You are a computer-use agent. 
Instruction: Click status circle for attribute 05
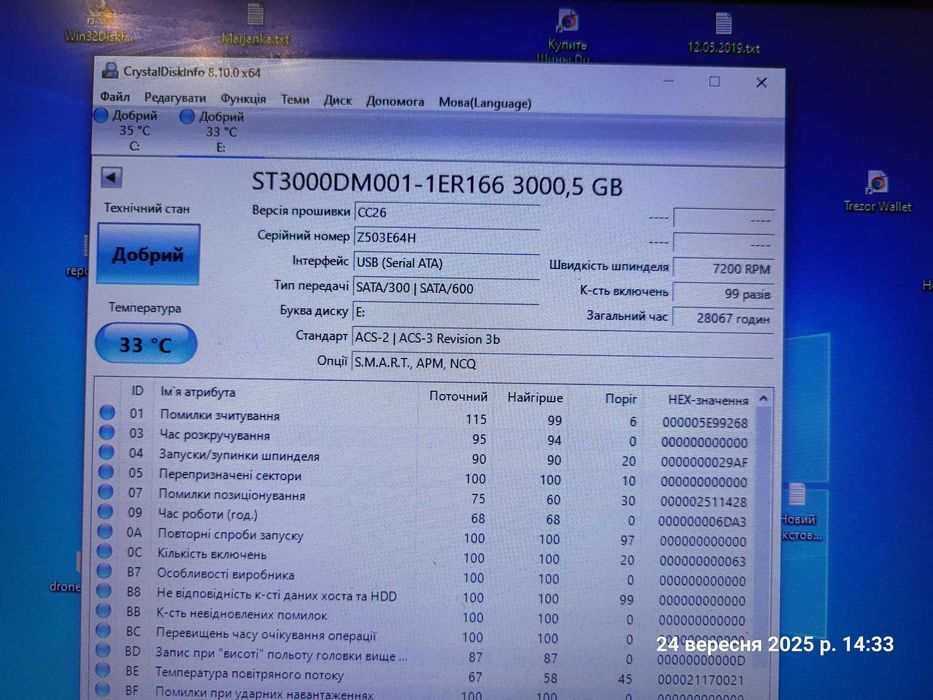[x=106, y=471]
